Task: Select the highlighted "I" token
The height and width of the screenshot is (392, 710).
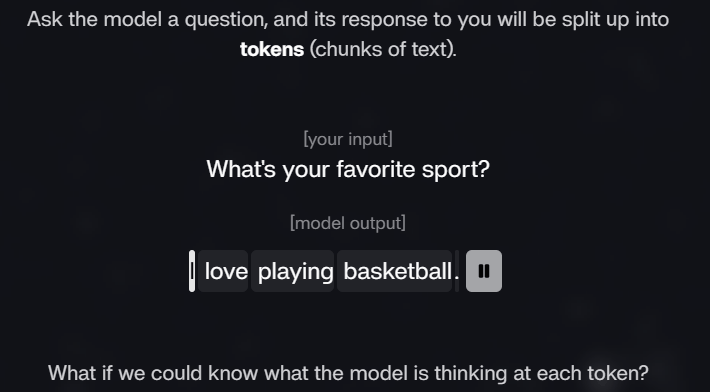Action: pos(192,271)
